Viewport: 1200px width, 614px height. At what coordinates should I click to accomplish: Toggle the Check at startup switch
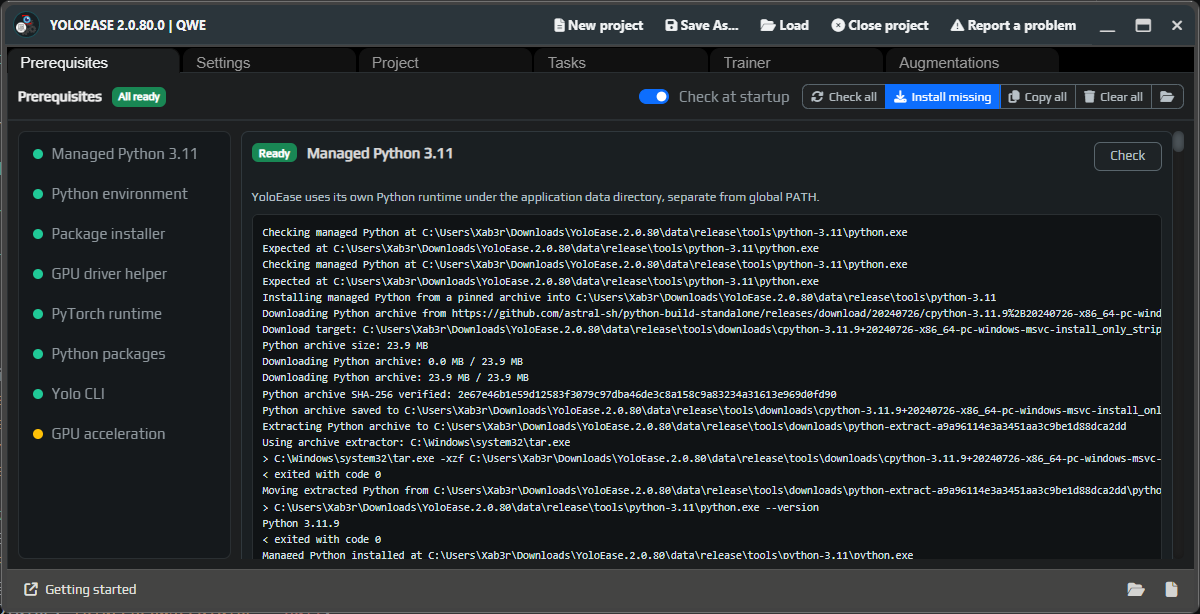click(654, 97)
